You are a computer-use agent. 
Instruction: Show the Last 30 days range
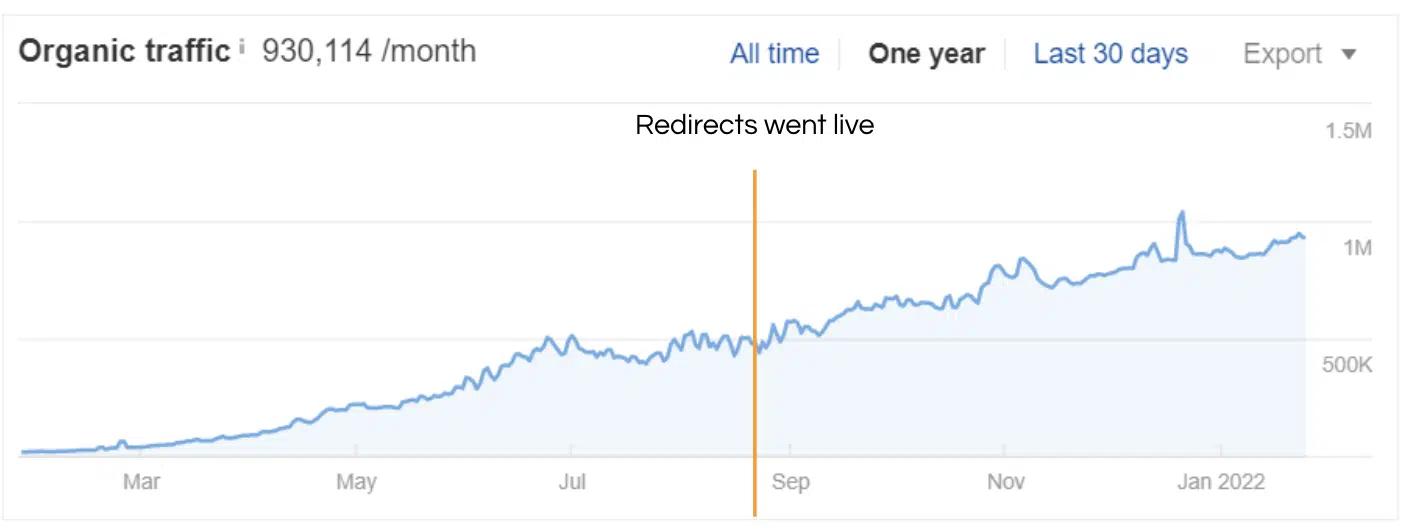pos(1110,54)
